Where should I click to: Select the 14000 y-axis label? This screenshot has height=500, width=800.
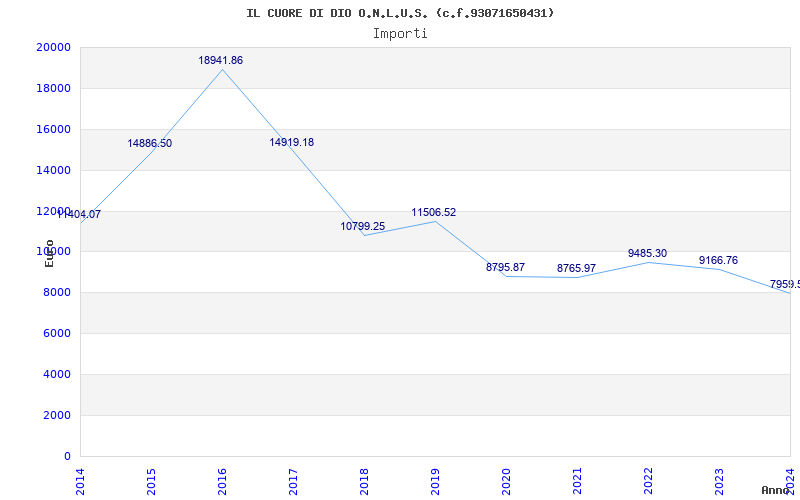pos(54,170)
